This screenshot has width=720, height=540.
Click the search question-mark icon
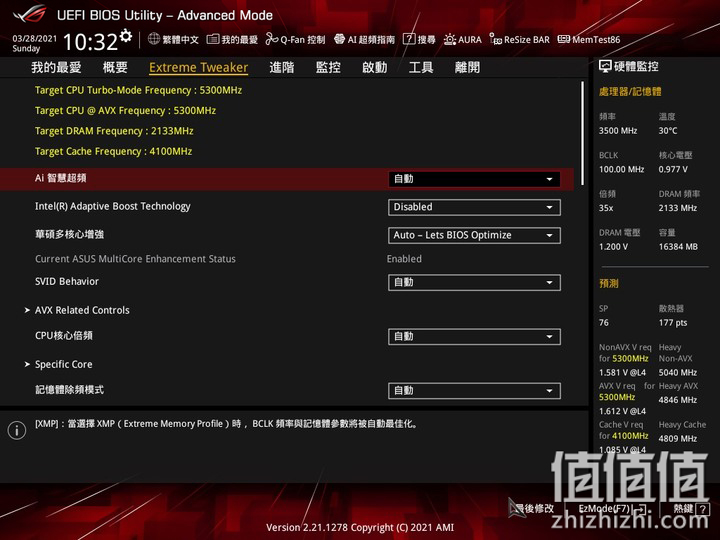[409, 39]
